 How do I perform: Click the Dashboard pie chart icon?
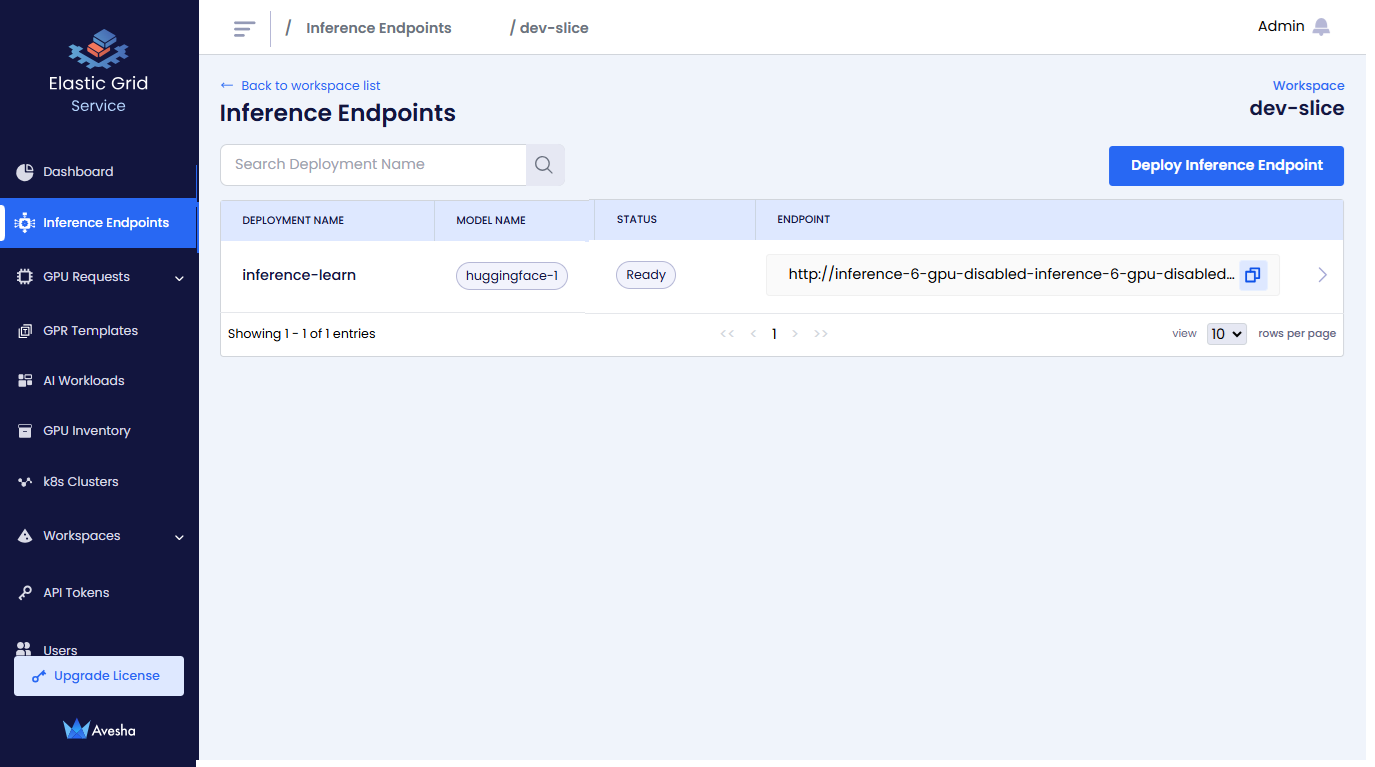(25, 172)
